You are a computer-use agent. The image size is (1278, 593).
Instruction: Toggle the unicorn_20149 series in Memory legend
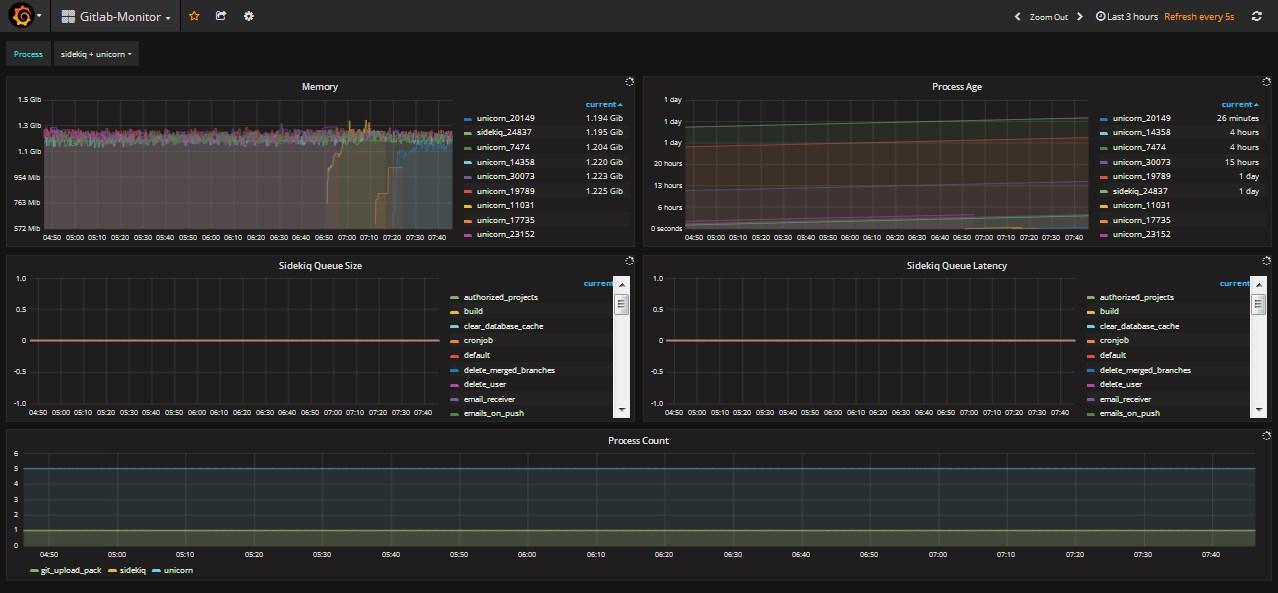tap(505, 118)
